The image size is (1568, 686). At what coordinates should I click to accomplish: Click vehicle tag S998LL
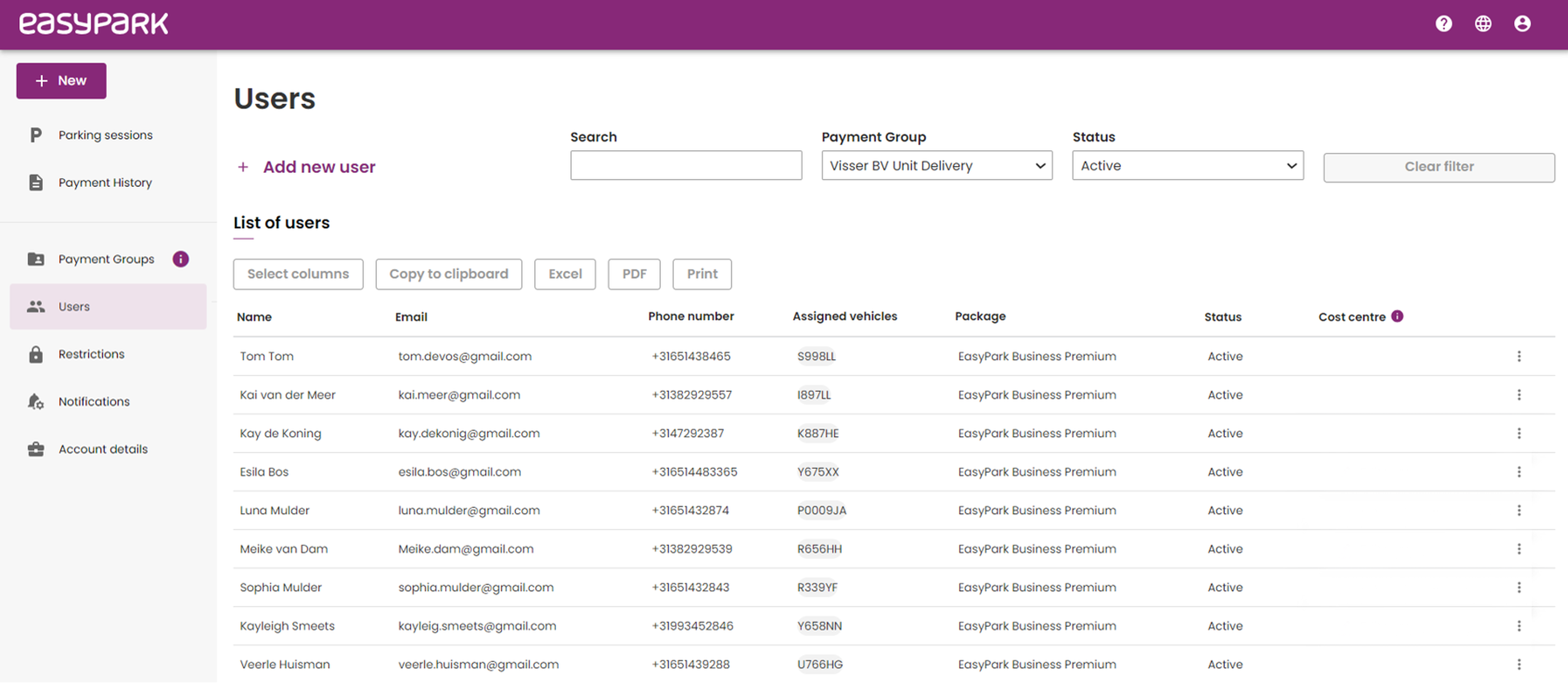816,356
